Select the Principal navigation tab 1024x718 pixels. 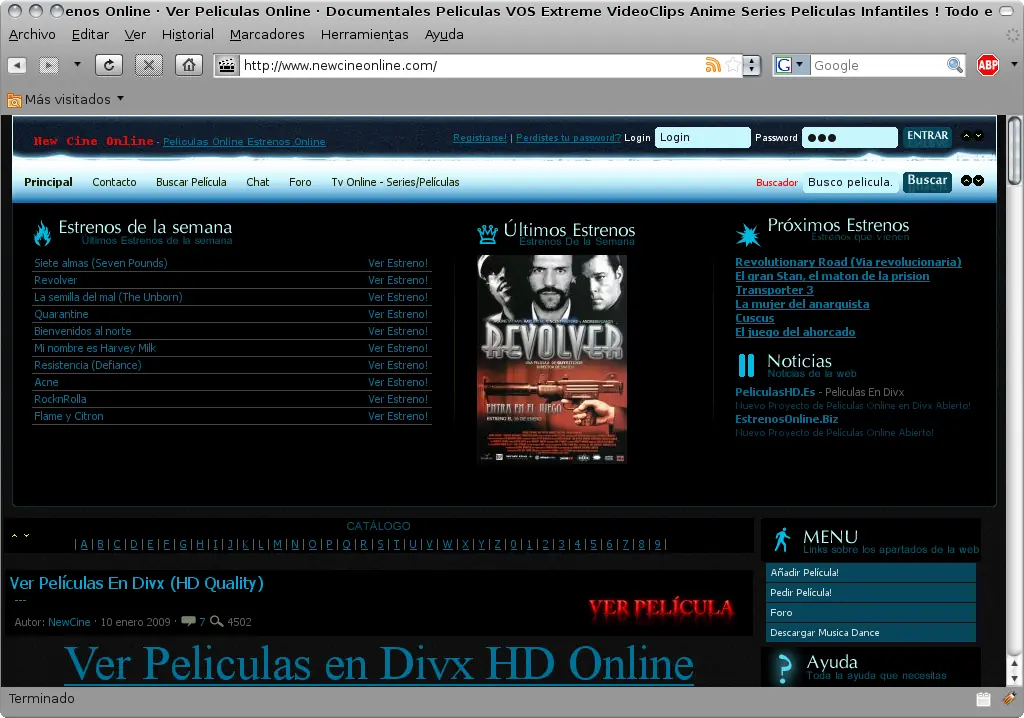tap(48, 182)
